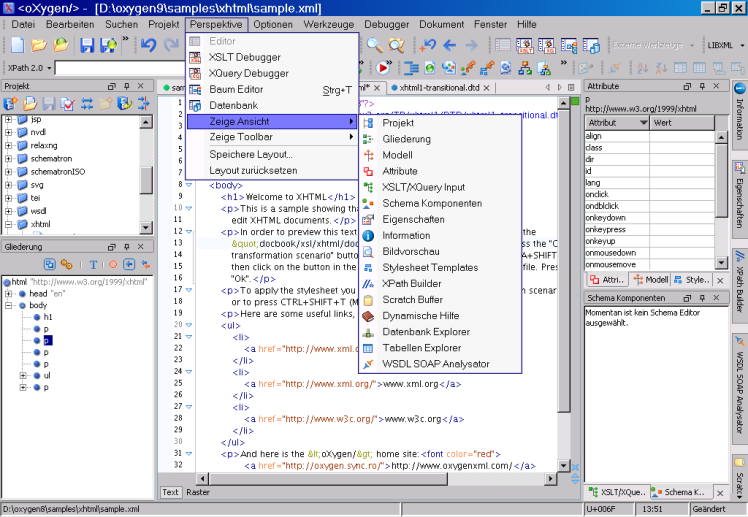Show Schema Komponenten view
The height and width of the screenshot is (517, 748).
click(440, 203)
